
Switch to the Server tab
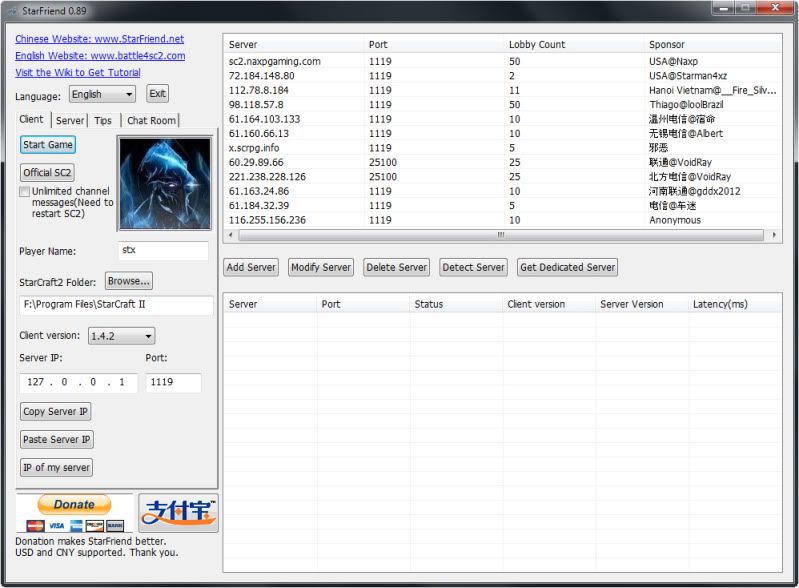(70, 120)
